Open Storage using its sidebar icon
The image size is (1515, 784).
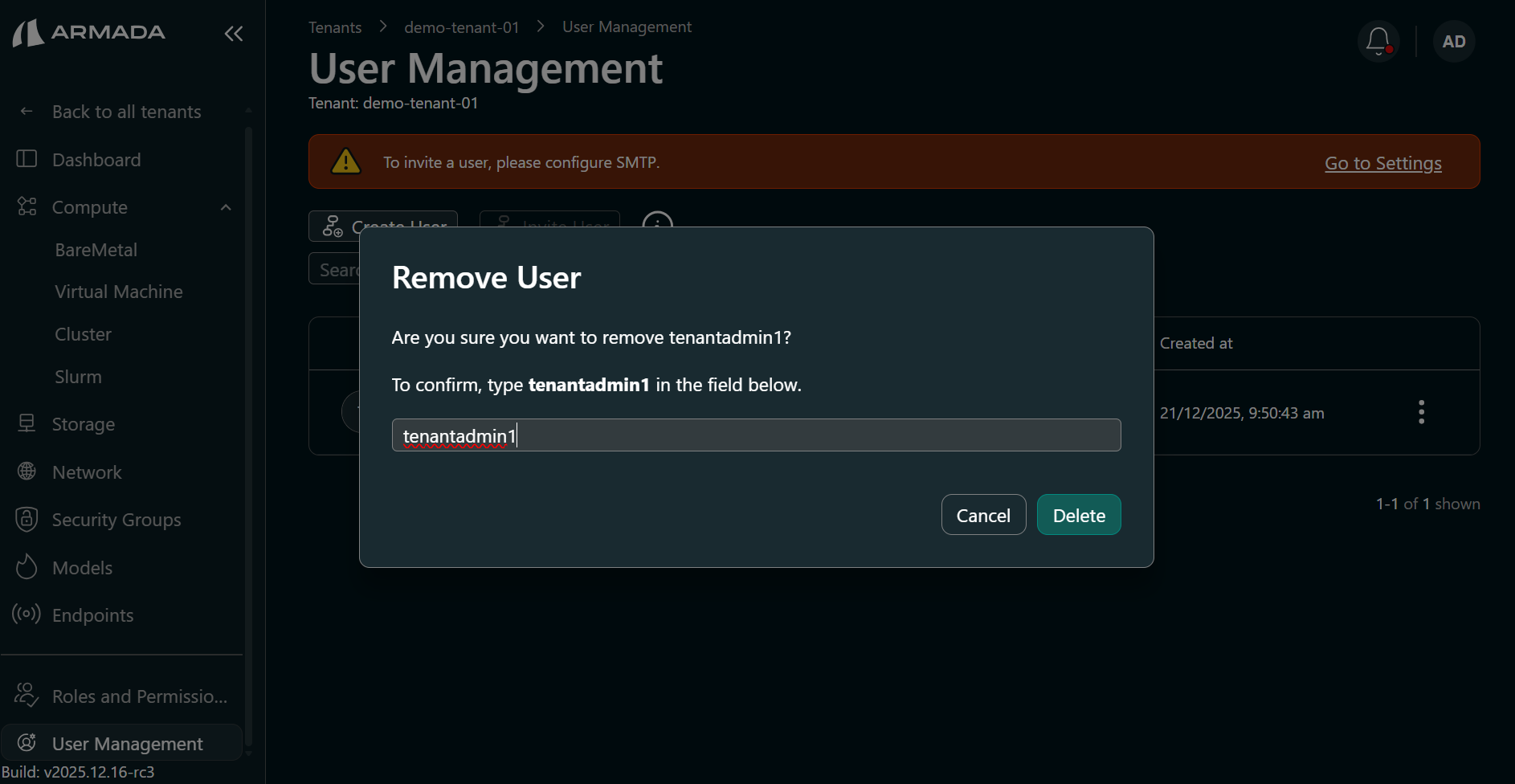pyautogui.click(x=27, y=423)
